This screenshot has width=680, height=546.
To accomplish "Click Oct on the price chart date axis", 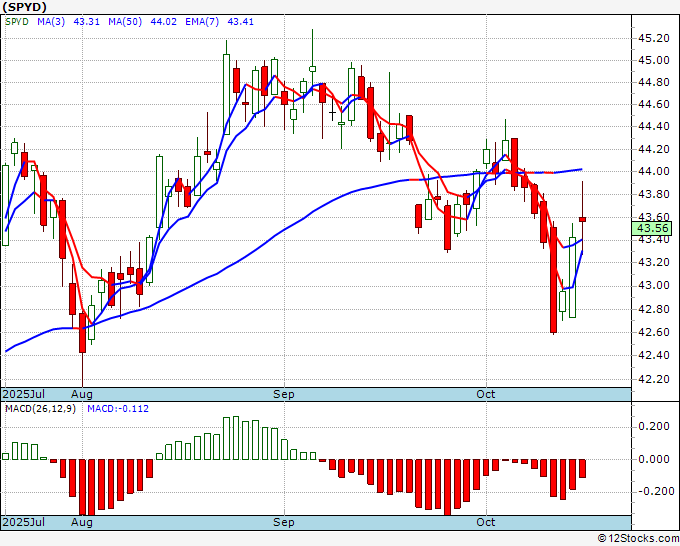I will [x=485, y=394].
